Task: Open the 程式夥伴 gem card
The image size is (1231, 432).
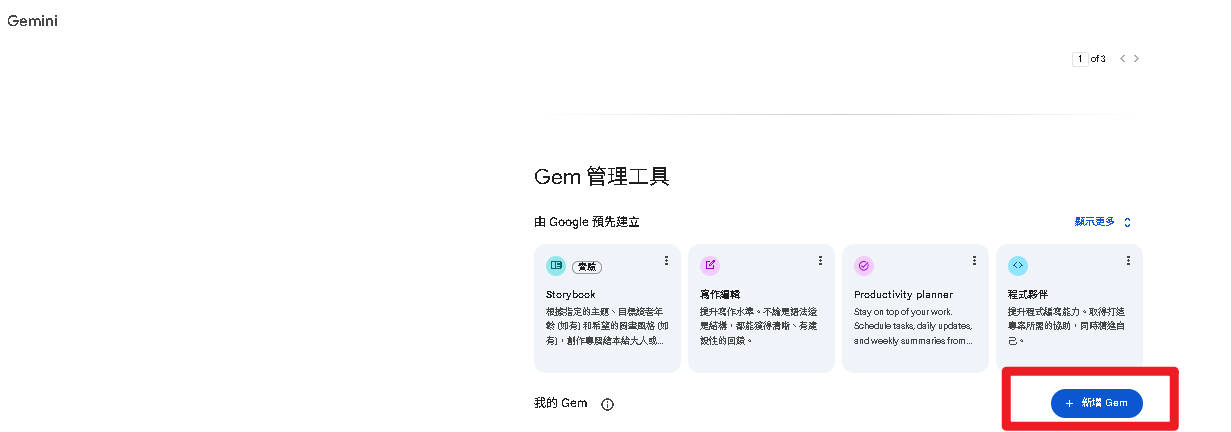Action: (x=1069, y=308)
